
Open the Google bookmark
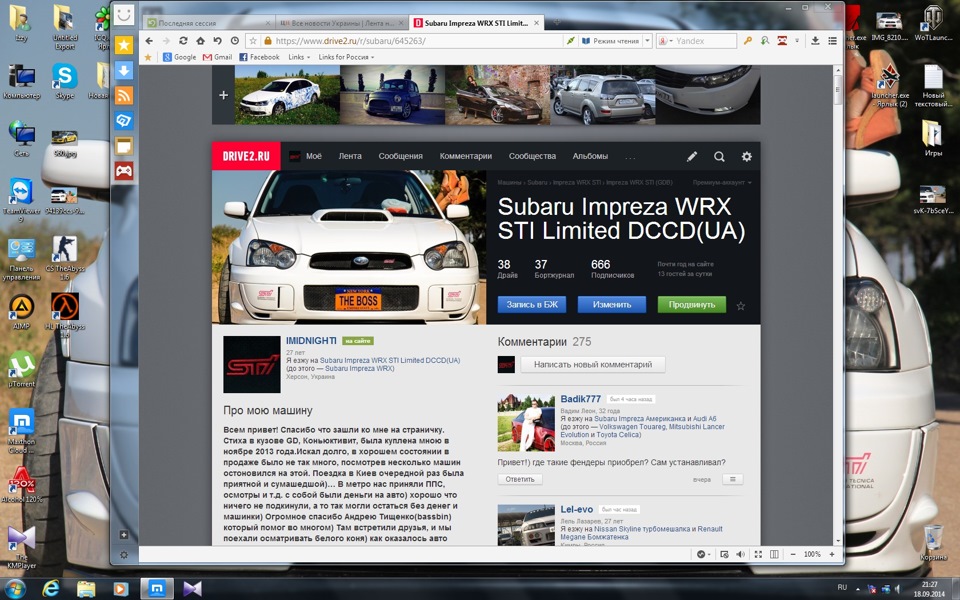[x=179, y=57]
